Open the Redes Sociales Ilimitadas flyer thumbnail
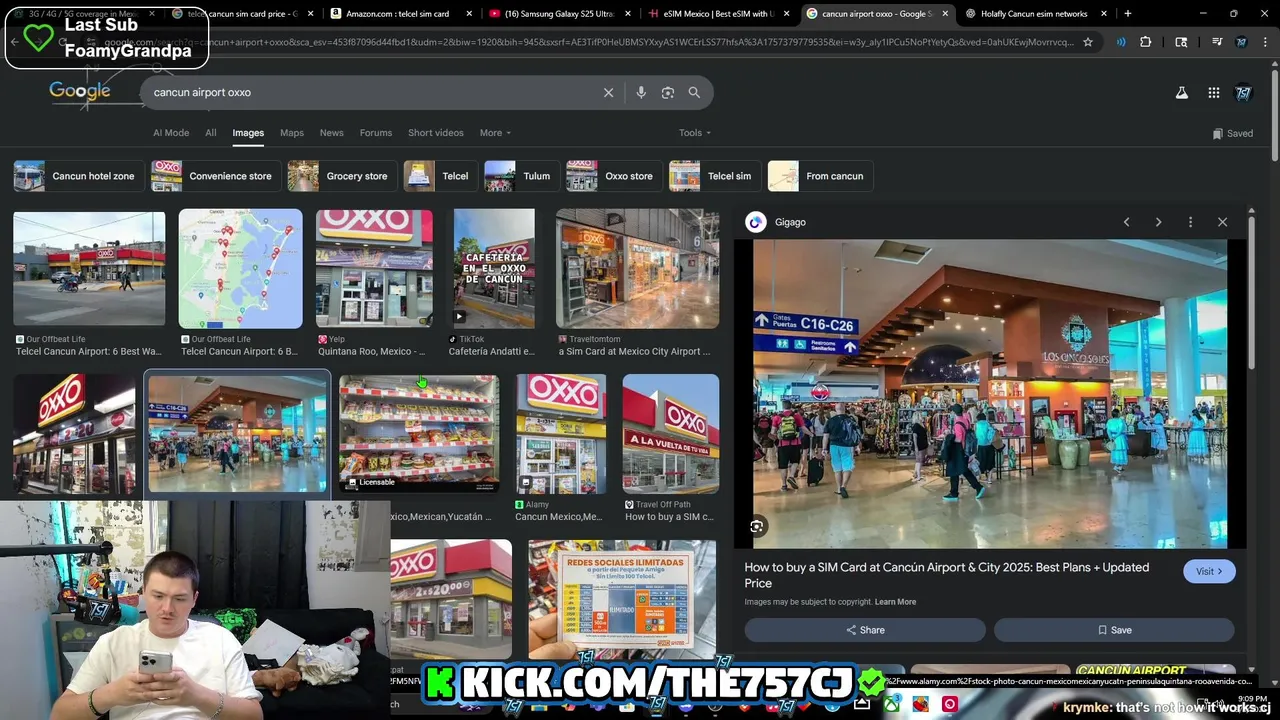The height and width of the screenshot is (720, 1280). 622,598
